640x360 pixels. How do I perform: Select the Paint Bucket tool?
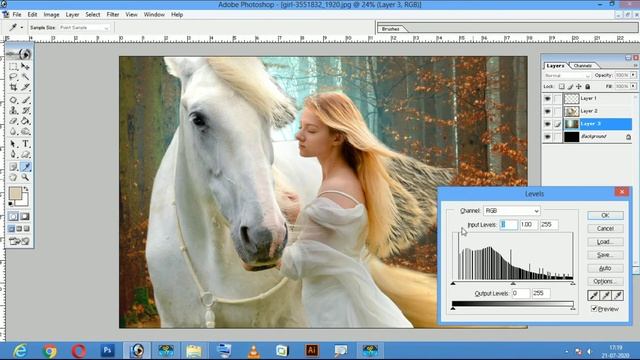pos(25,121)
